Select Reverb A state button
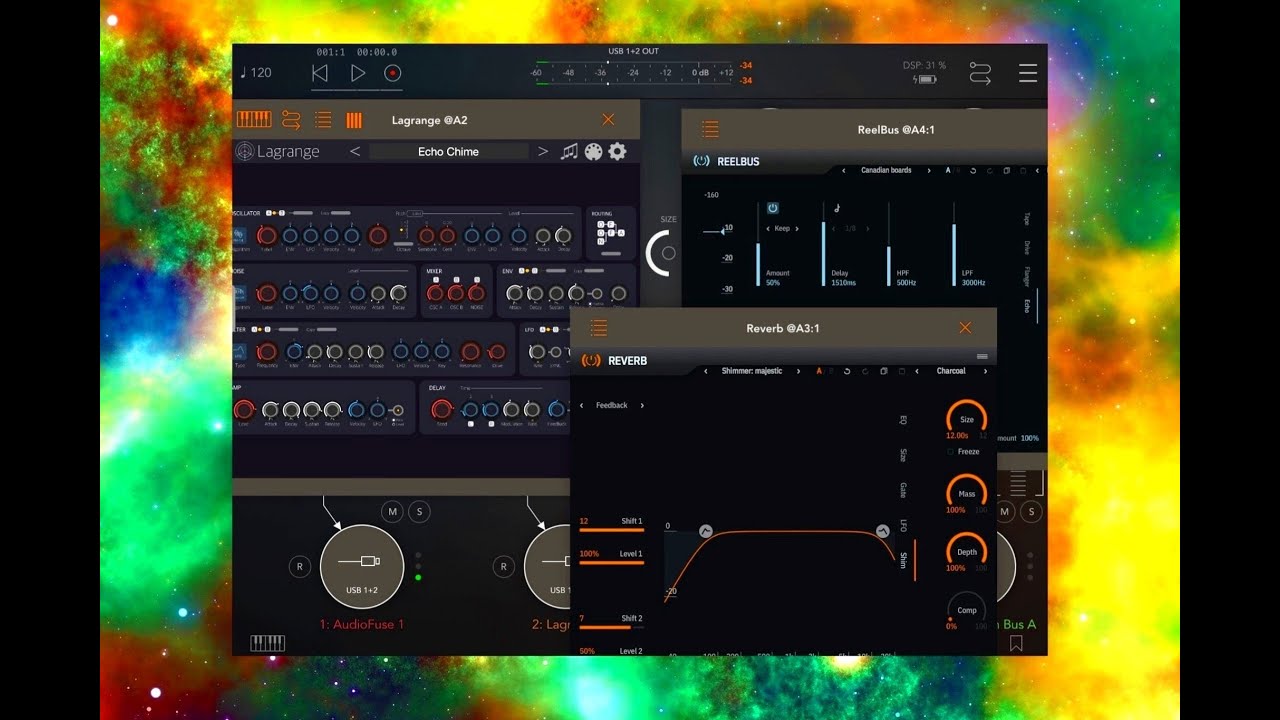 (x=820, y=371)
